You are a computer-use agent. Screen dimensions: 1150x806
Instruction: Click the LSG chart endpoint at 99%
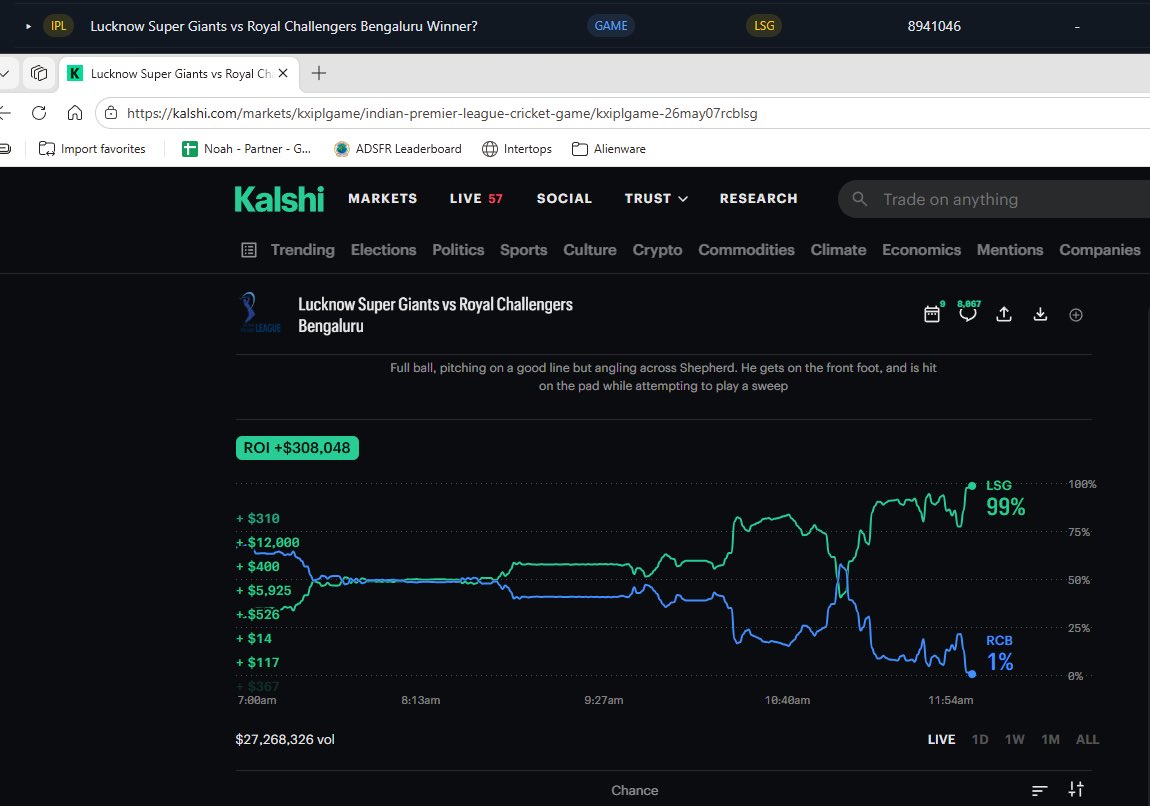[x=972, y=486]
